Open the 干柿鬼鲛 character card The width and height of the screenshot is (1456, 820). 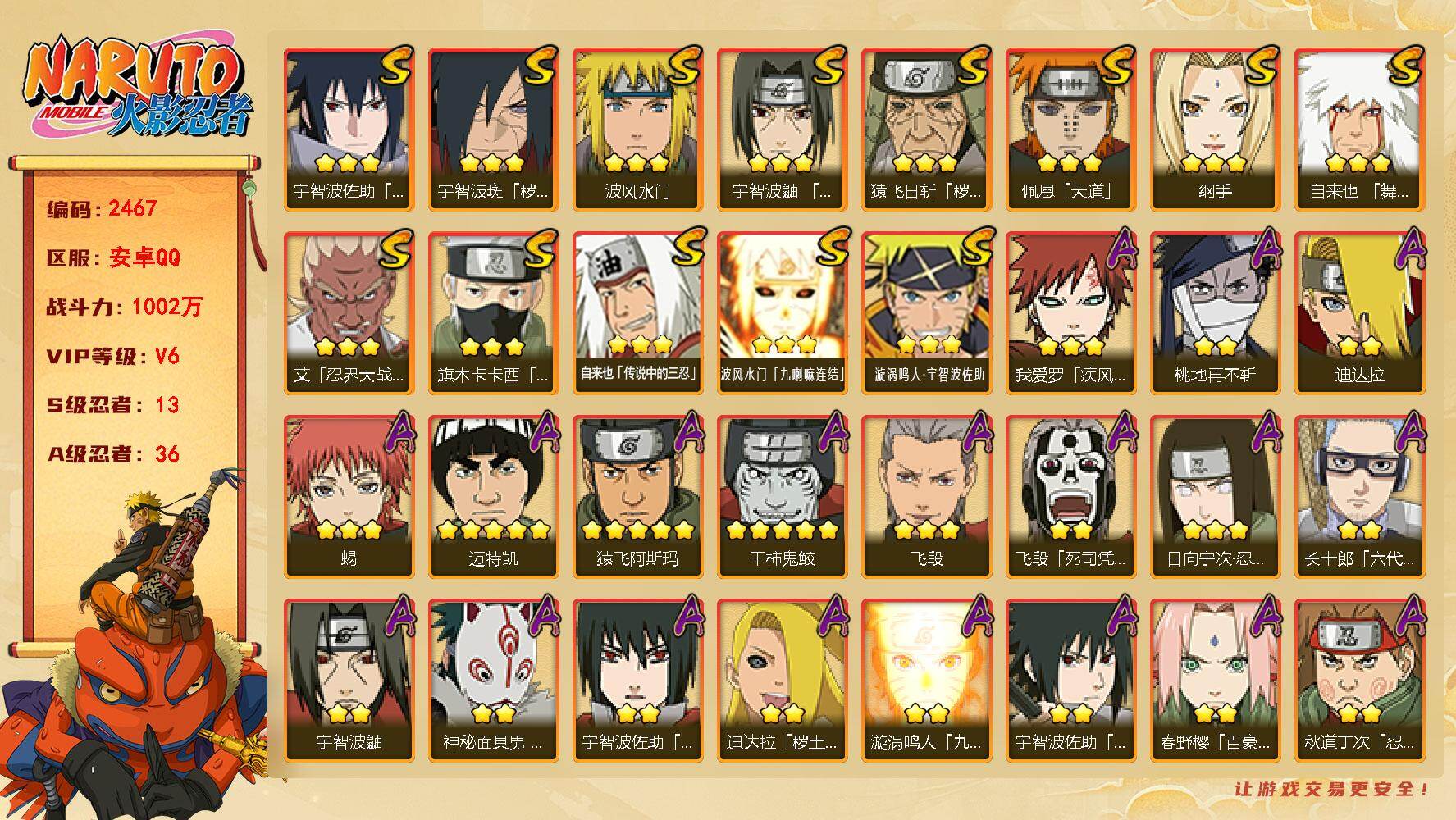tap(782, 497)
